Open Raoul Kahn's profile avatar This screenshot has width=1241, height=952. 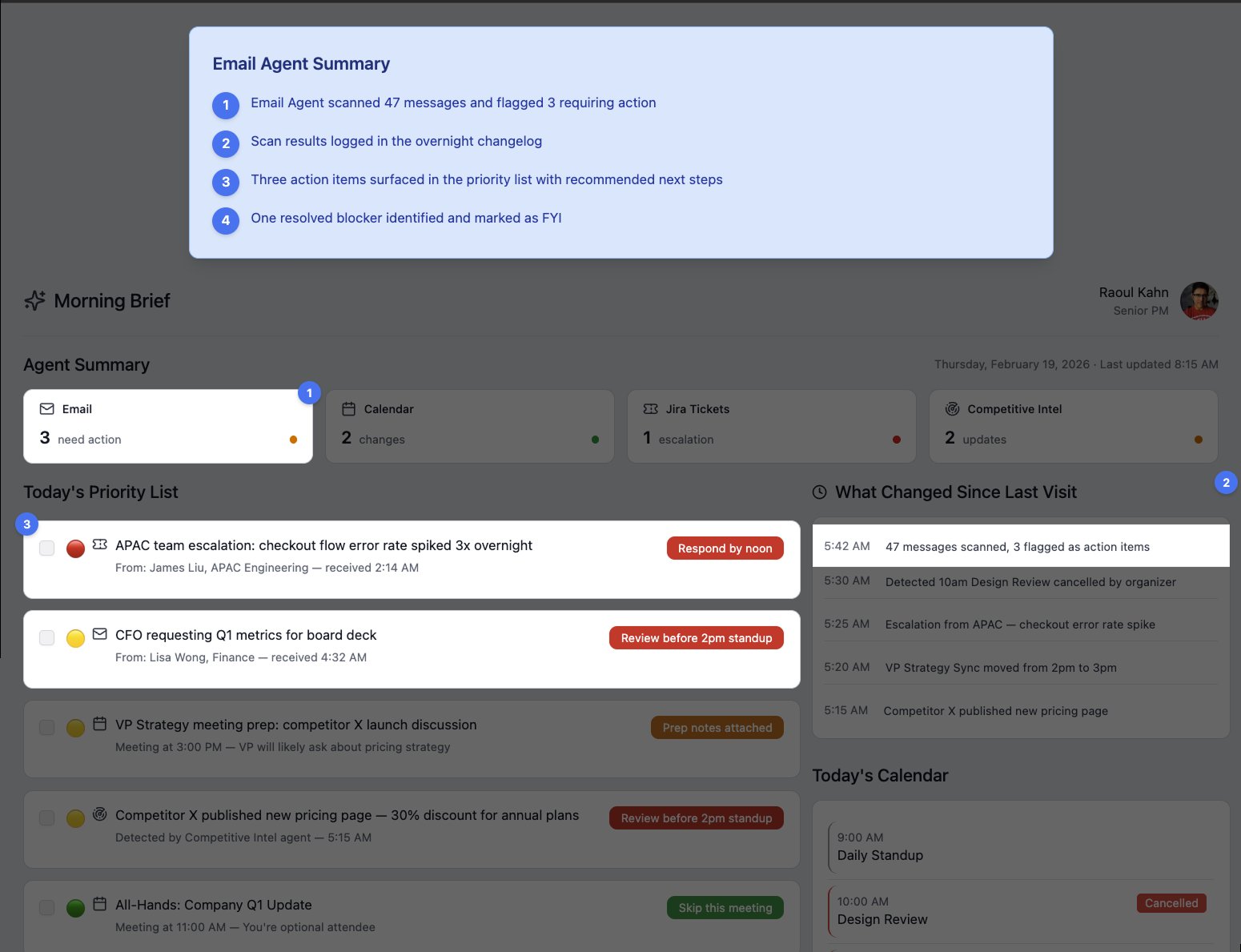click(x=1199, y=301)
